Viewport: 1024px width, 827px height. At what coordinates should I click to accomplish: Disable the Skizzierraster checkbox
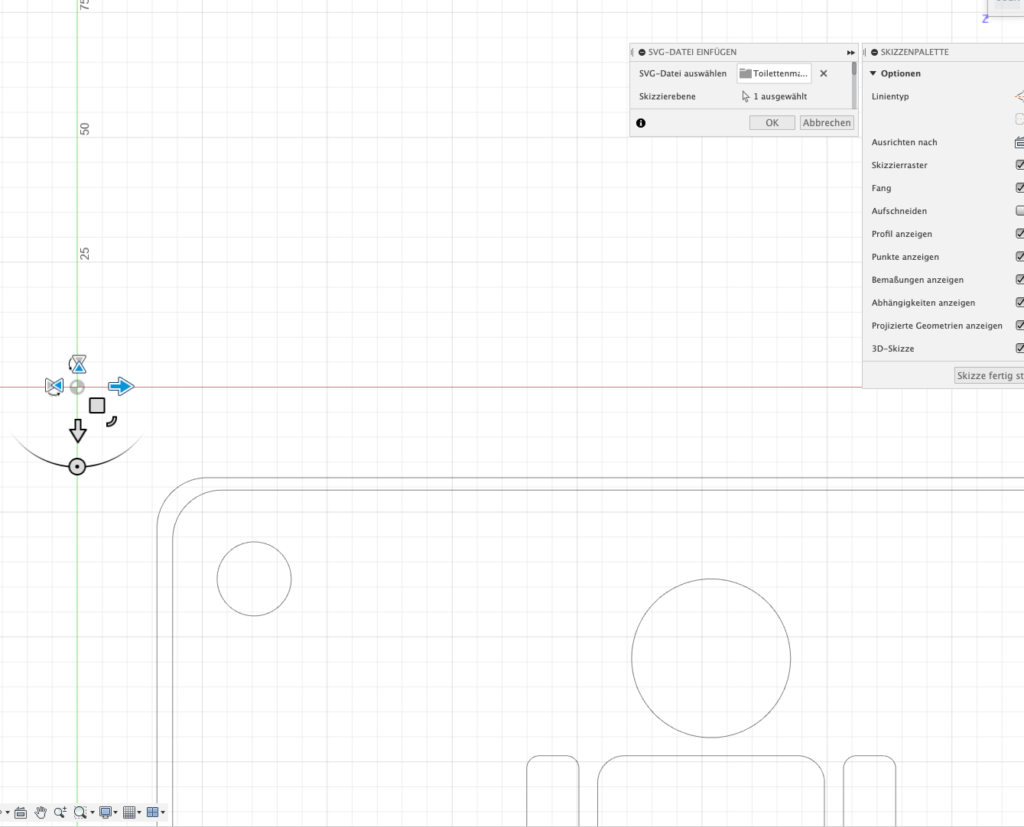(x=1020, y=165)
